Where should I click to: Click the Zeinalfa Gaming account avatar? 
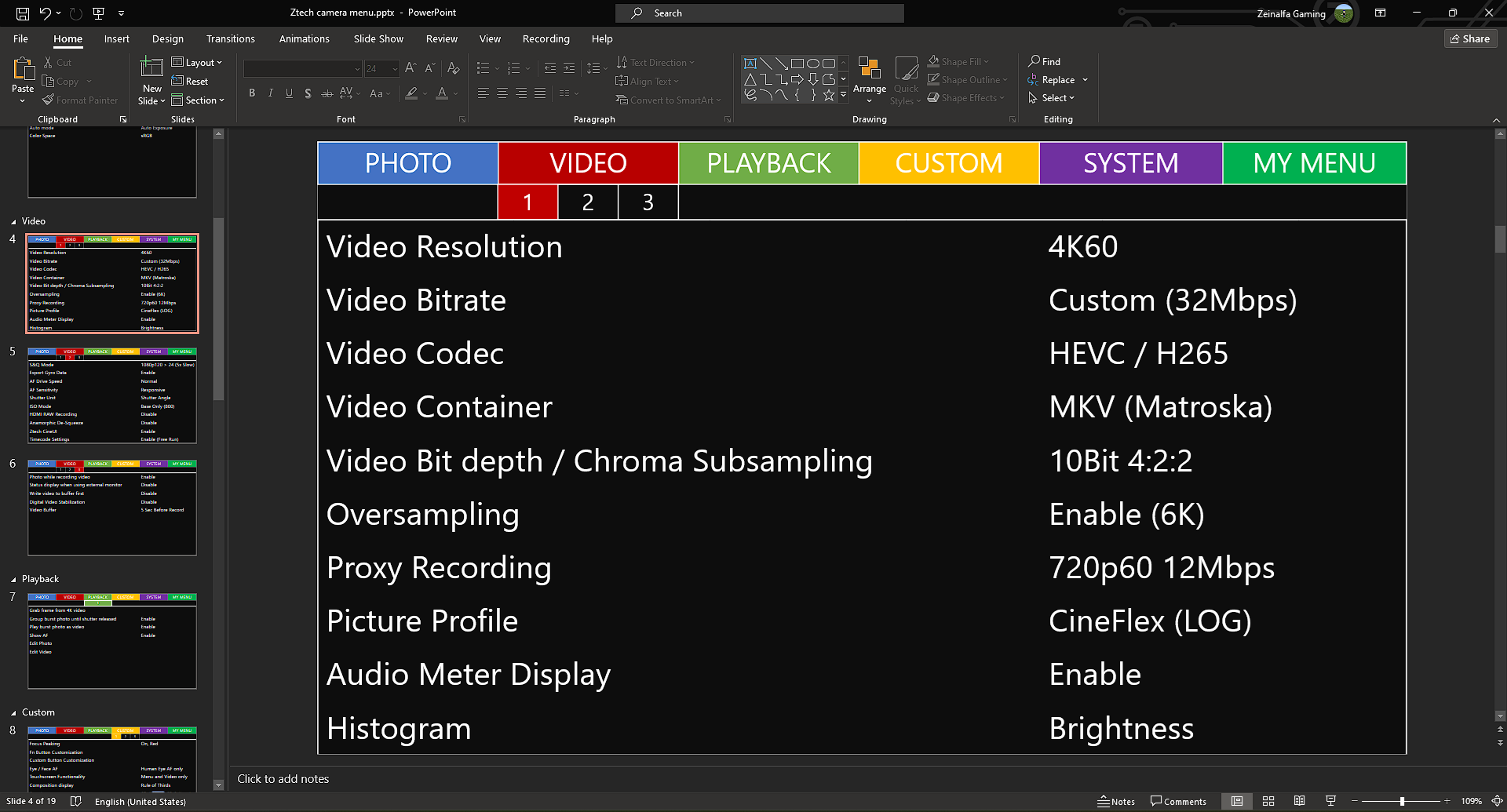click(x=1344, y=13)
